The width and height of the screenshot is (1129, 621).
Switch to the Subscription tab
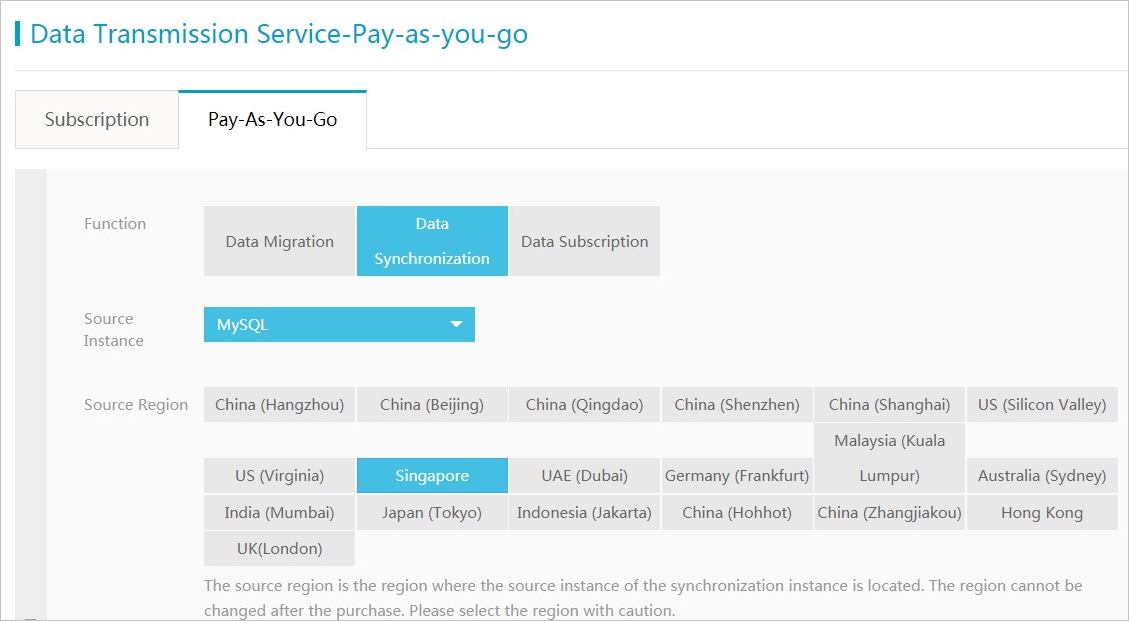click(x=96, y=120)
